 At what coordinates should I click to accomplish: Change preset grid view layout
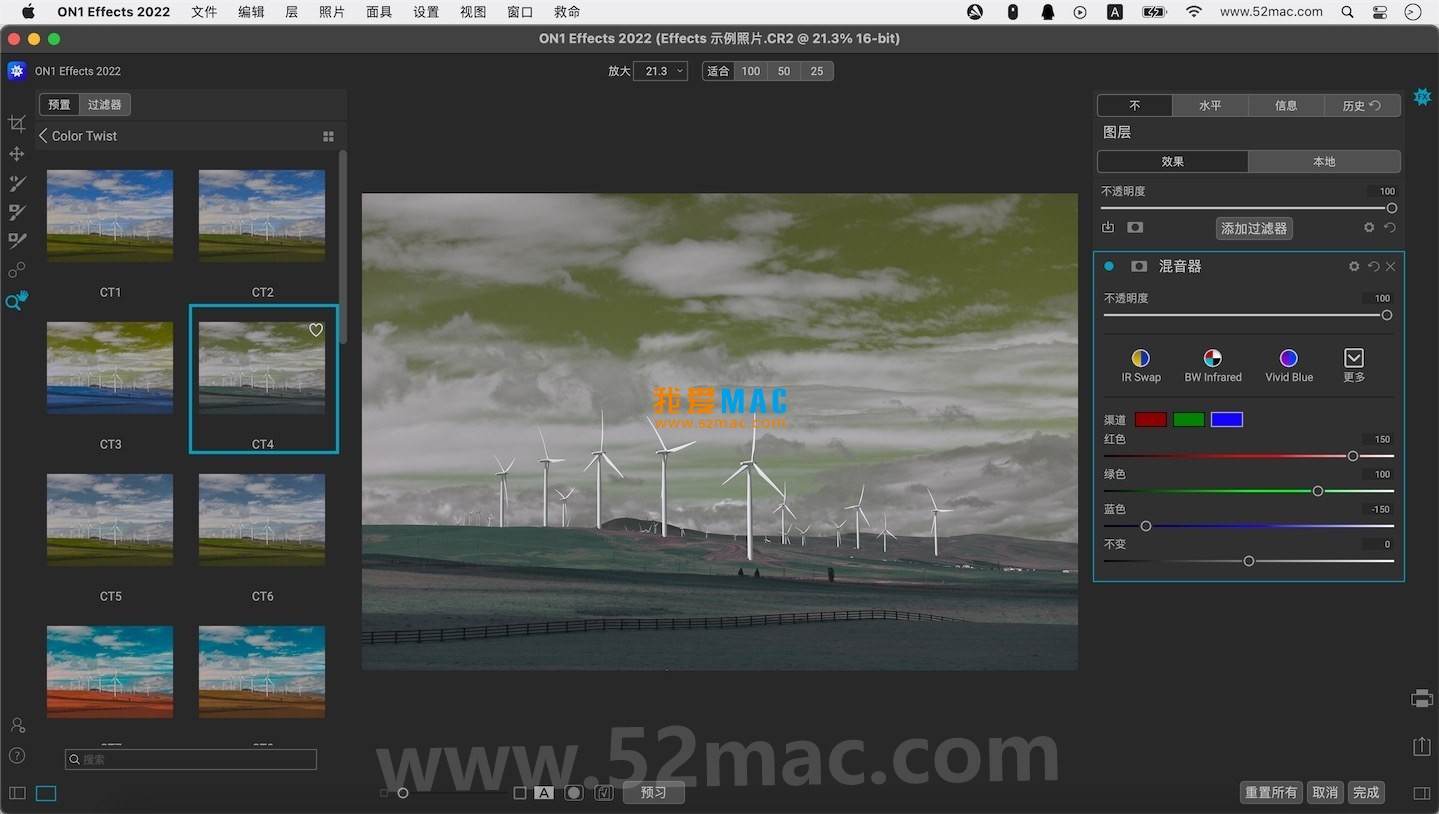point(328,137)
